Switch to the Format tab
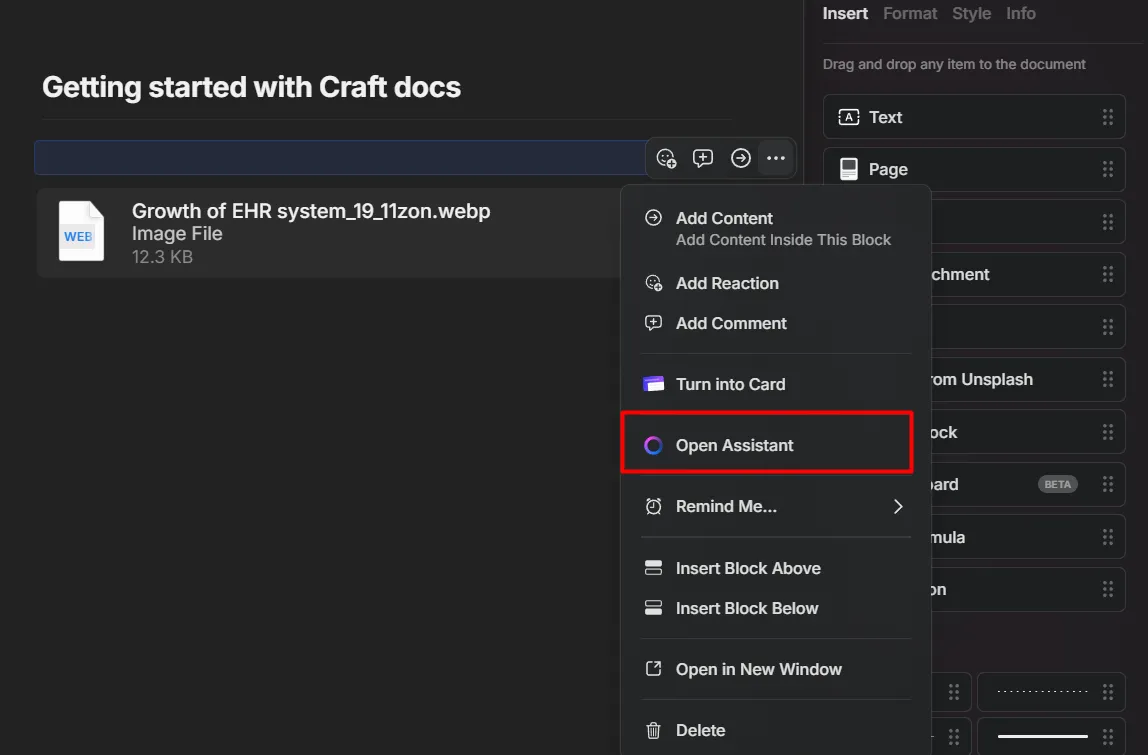This screenshot has height=755, width=1148. pos(910,14)
